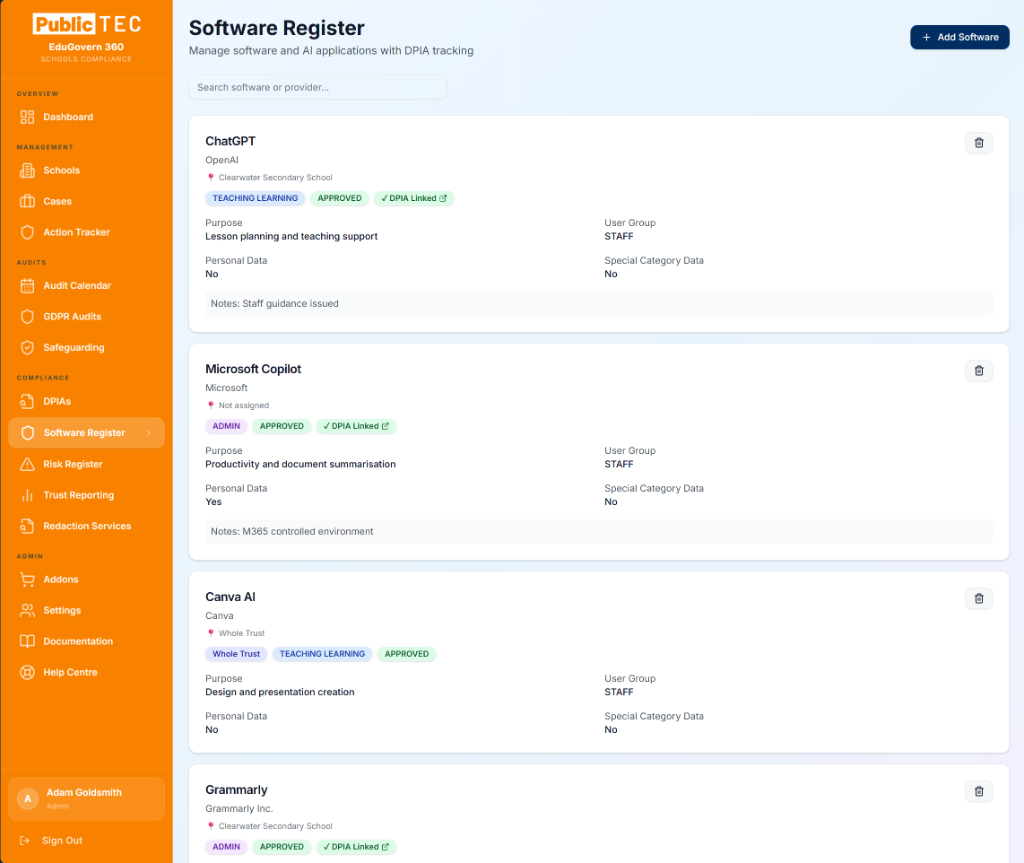Click the APPROVED badge on ChatGPT
Viewport: 1024px width, 863px height.
(339, 198)
